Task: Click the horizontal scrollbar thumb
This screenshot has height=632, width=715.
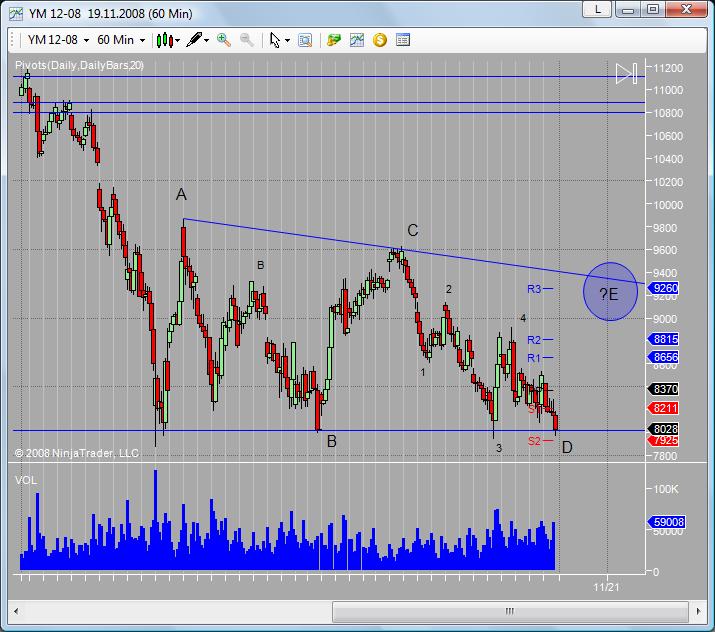Action: [x=510, y=611]
